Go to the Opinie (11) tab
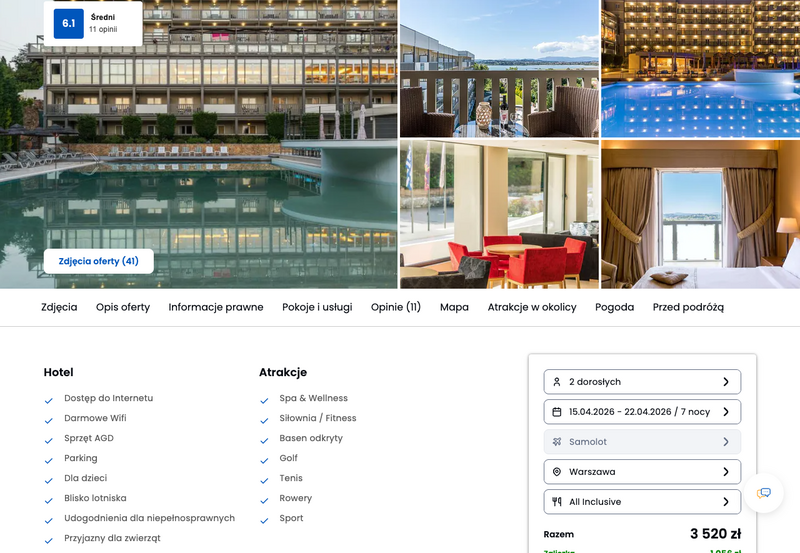Screen dimensions: 800x553 (396, 307)
